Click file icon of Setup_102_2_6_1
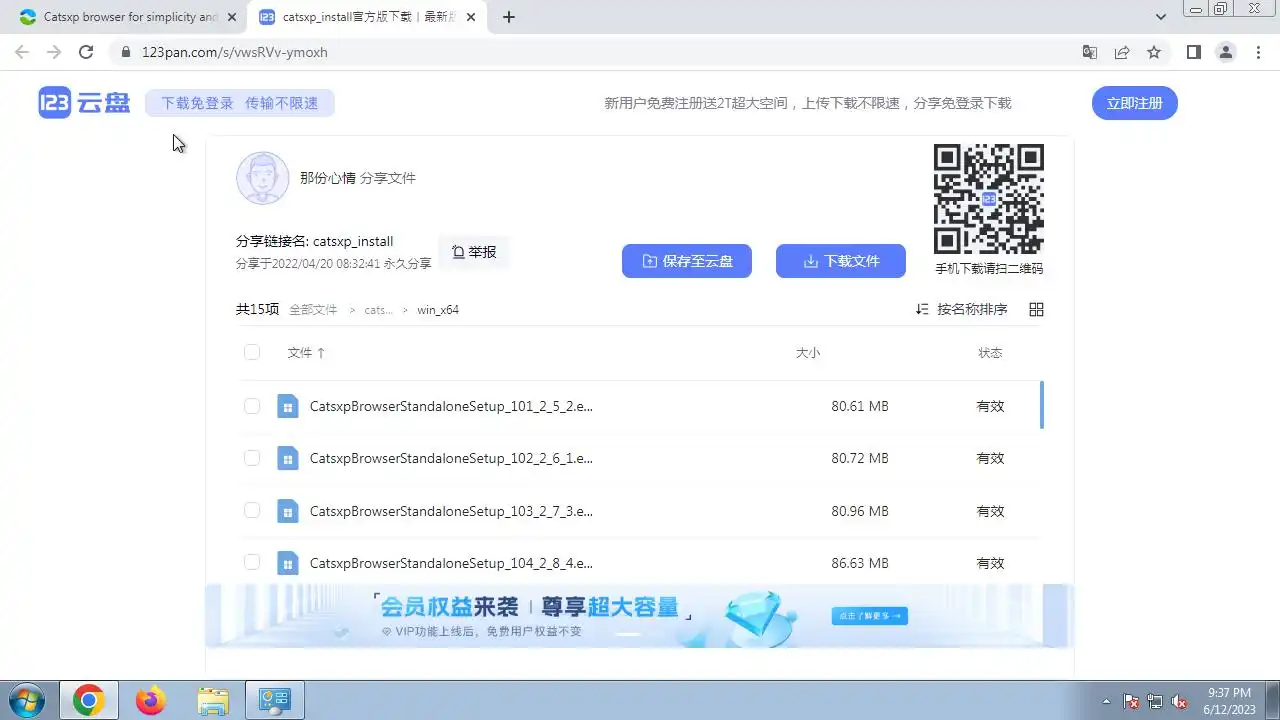Viewport: 1280px width, 720px height. tap(288, 458)
